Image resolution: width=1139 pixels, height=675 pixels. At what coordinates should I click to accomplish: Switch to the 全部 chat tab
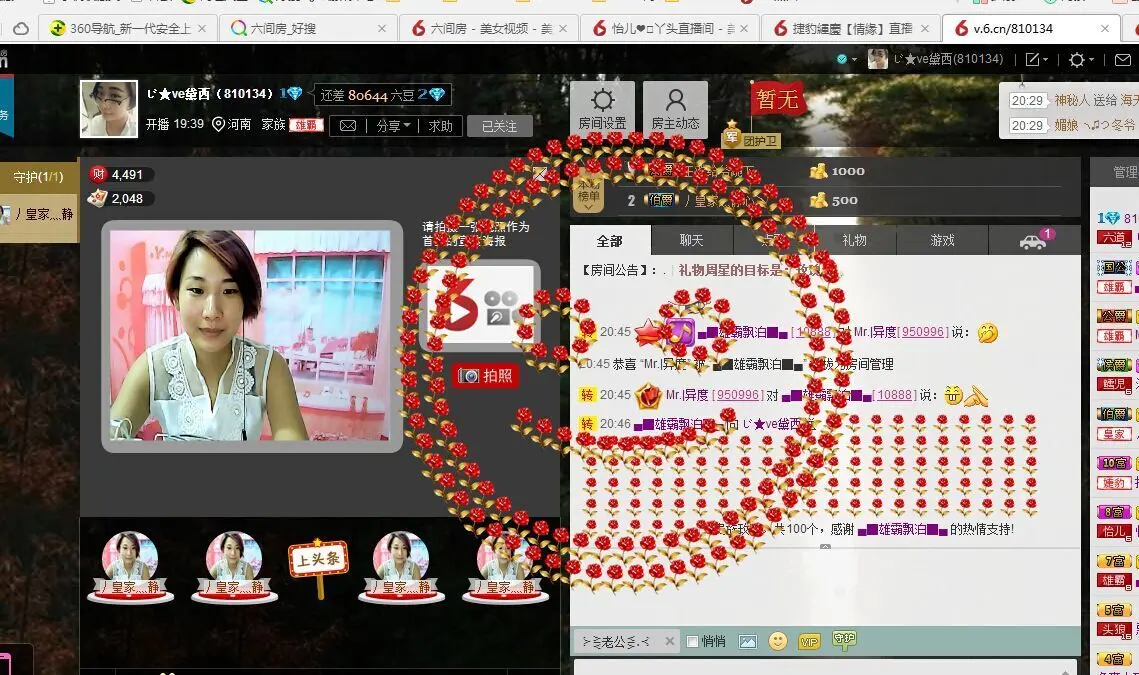pyautogui.click(x=609, y=241)
